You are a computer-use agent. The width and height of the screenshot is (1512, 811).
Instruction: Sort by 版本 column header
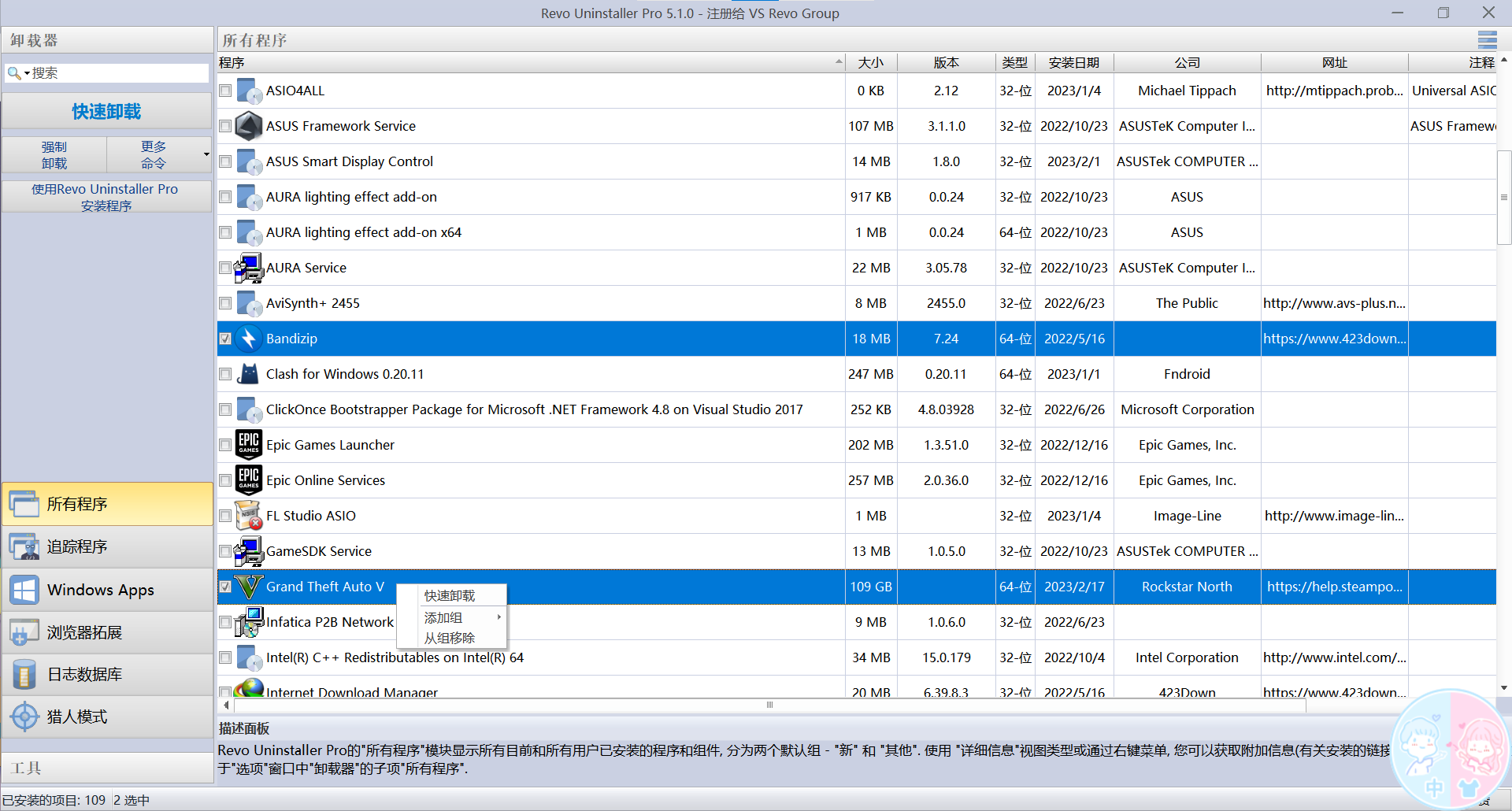(x=947, y=63)
